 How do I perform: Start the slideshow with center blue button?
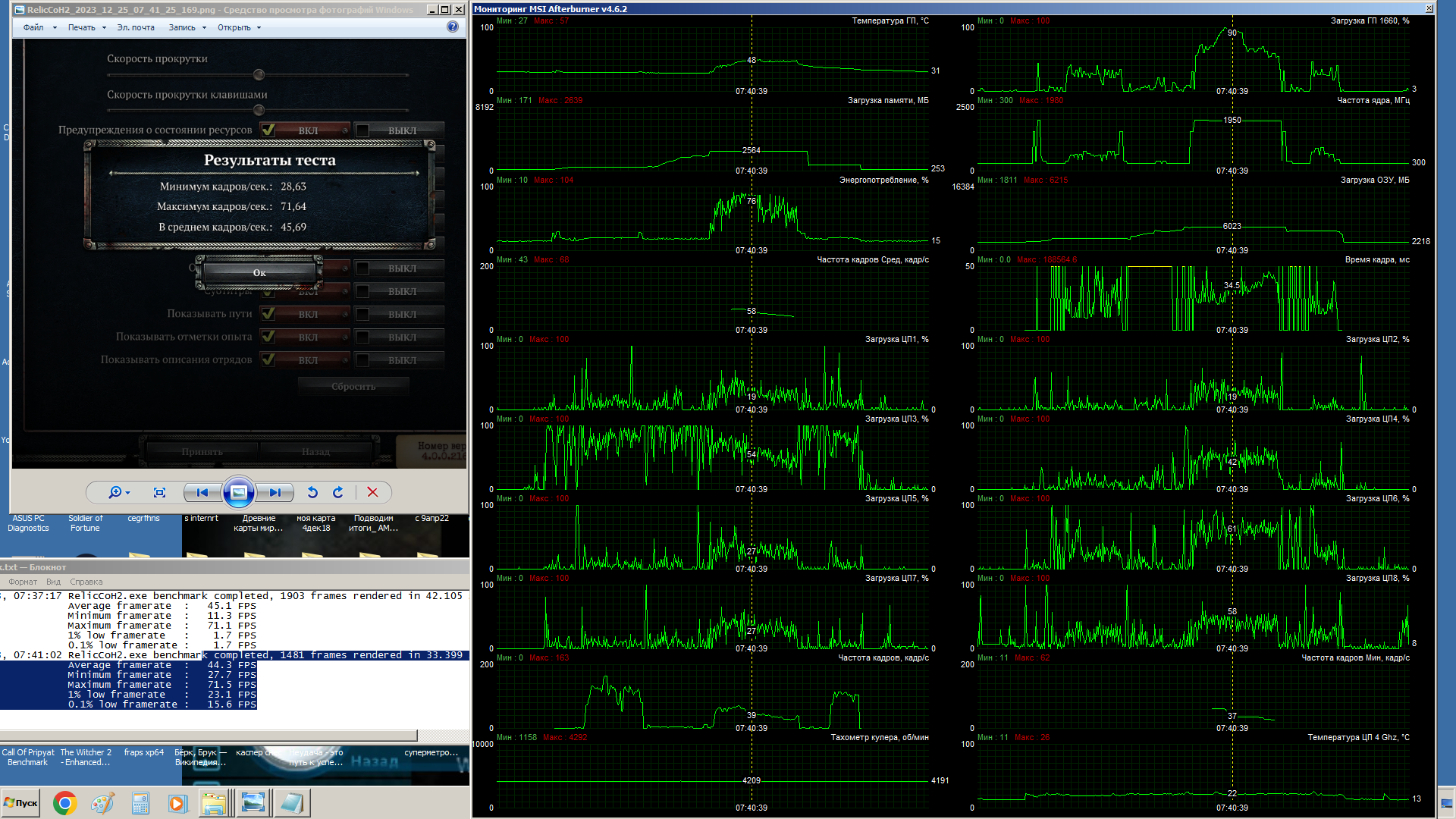[x=238, y=492]
